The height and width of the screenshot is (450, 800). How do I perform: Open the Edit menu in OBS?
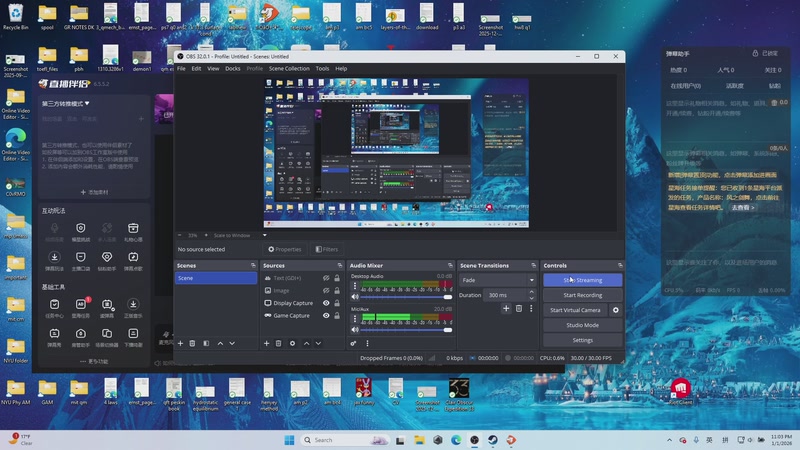[x=196, y=68]
